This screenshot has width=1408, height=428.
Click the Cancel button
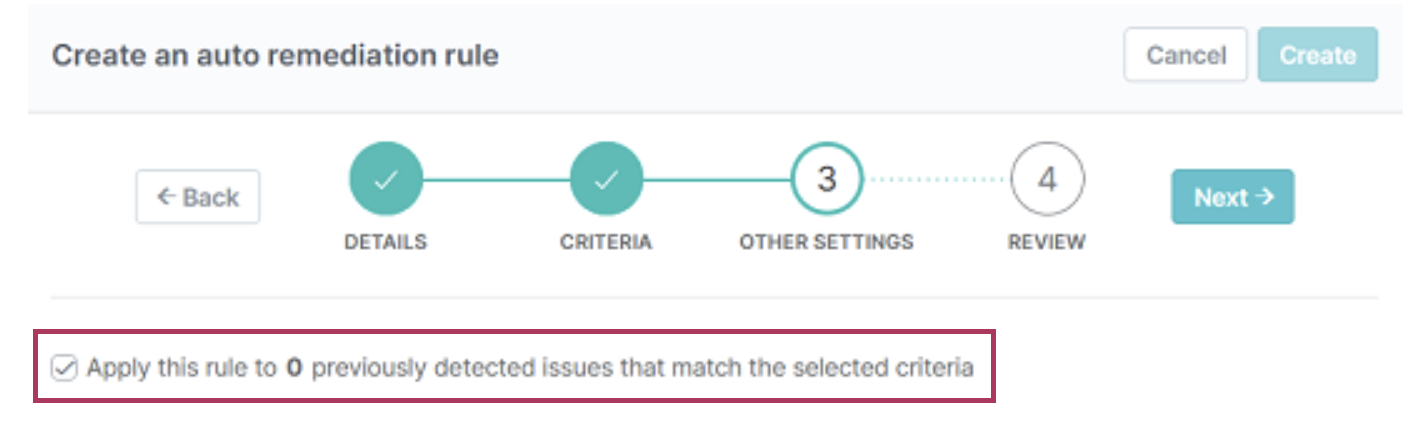pos(1185,55)
